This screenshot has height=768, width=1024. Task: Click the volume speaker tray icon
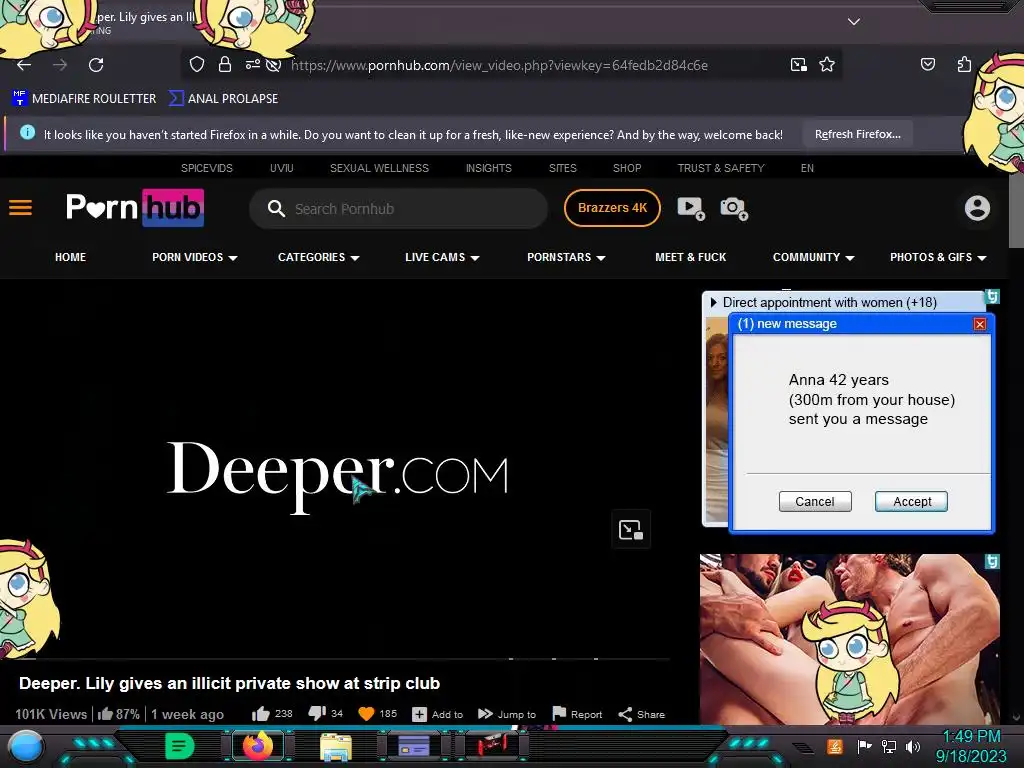[913, 746]
